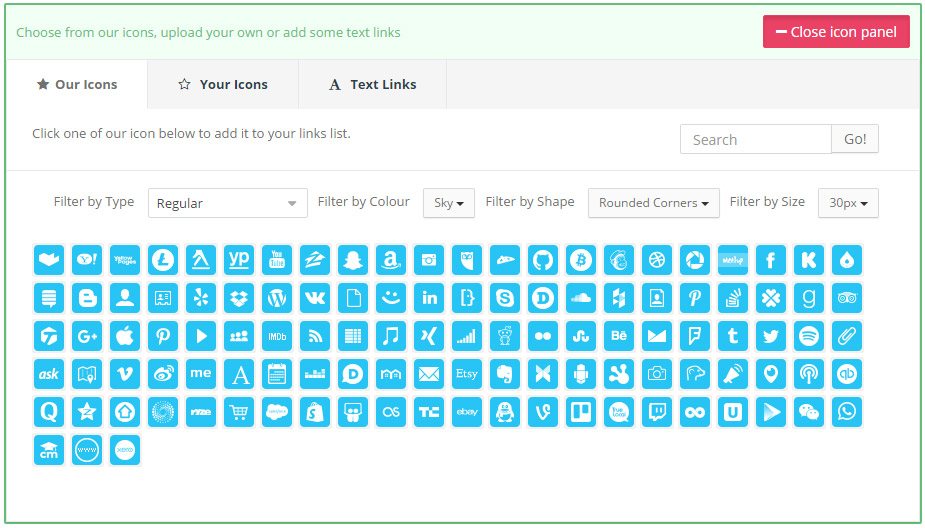
Task: Open the Text Links tab
Action: pos(372,85)
